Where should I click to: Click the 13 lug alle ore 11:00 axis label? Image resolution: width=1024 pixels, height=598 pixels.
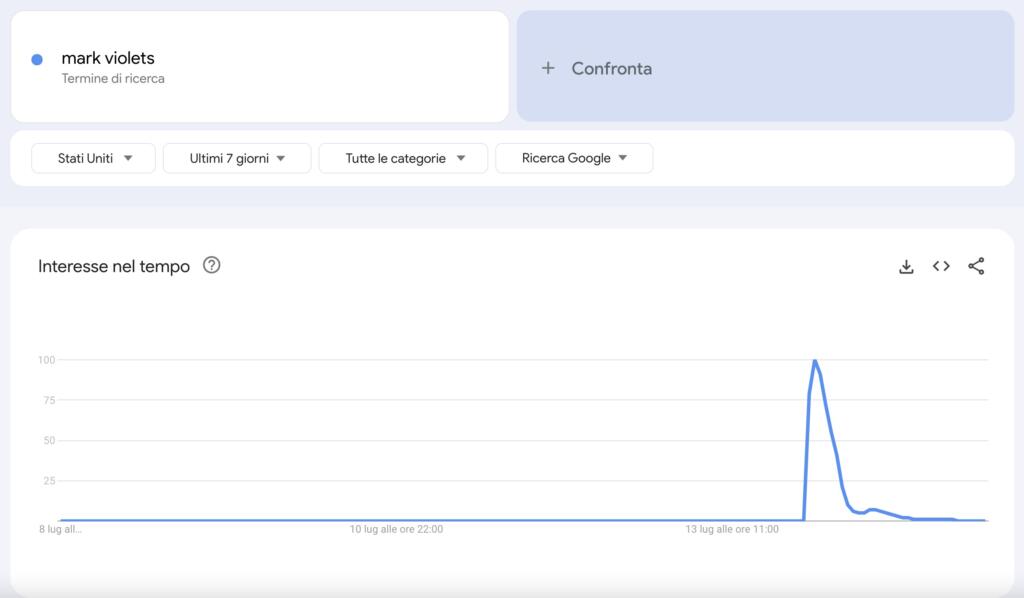732,530
